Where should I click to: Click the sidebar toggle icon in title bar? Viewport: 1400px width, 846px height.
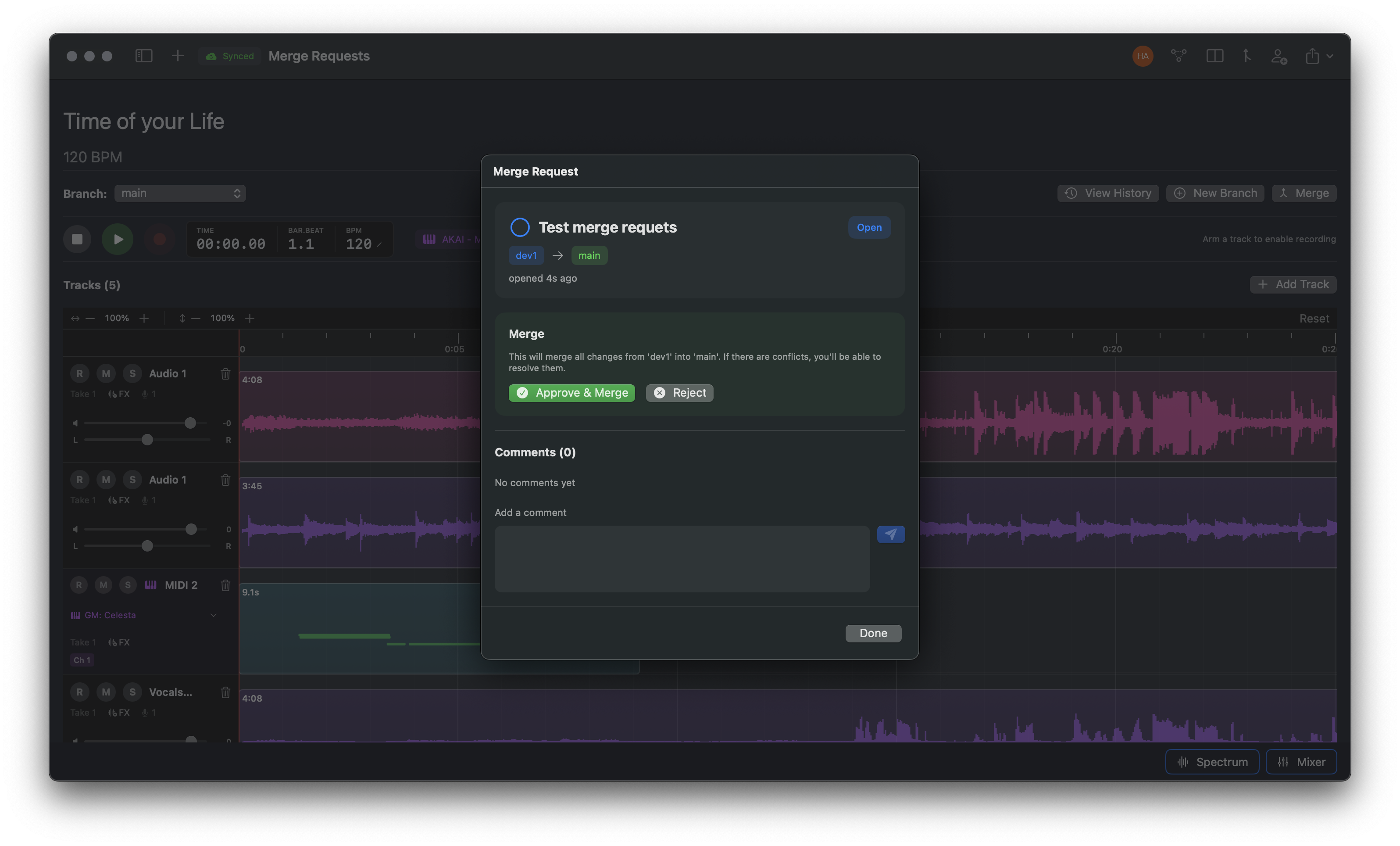tap(144, 56)
